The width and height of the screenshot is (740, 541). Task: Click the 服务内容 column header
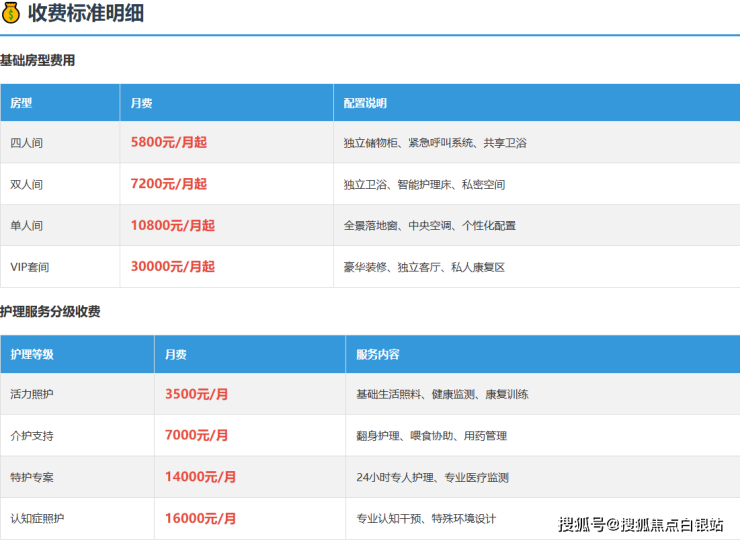(x=378, y=355)
